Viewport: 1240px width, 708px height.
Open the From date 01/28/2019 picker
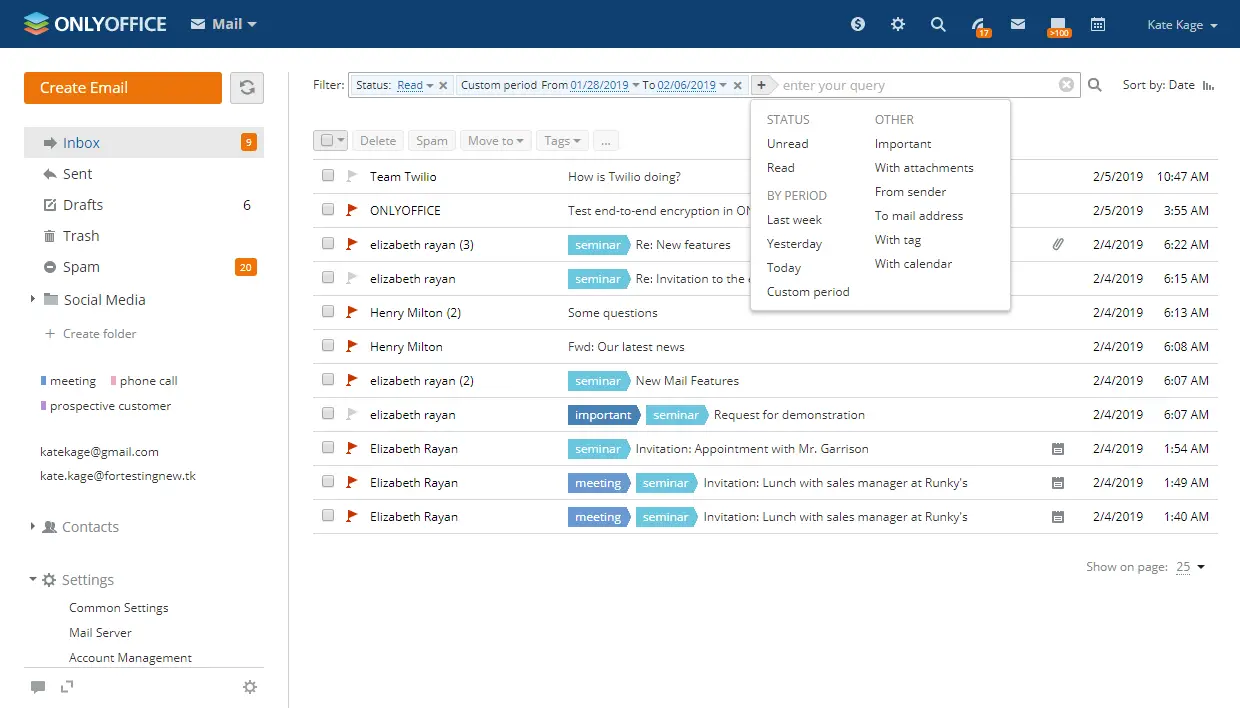tap(605, 85)
